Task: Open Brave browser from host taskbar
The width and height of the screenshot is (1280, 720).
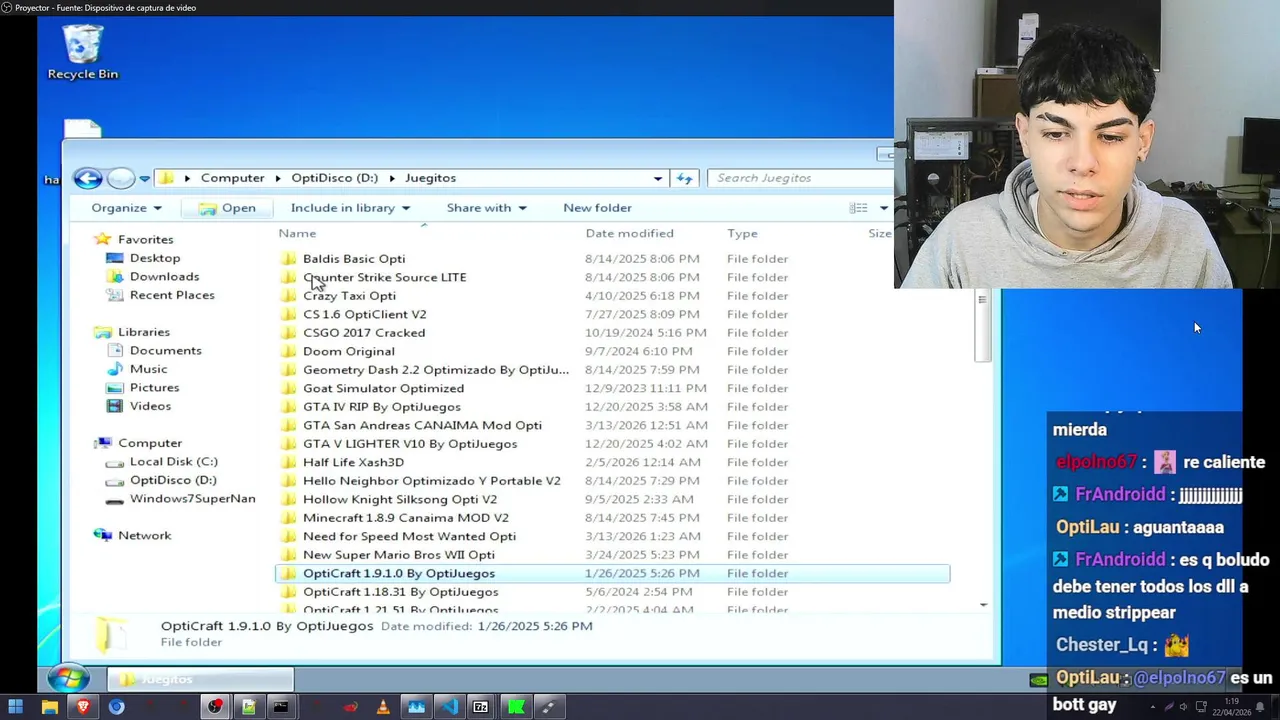Action: 83,707
